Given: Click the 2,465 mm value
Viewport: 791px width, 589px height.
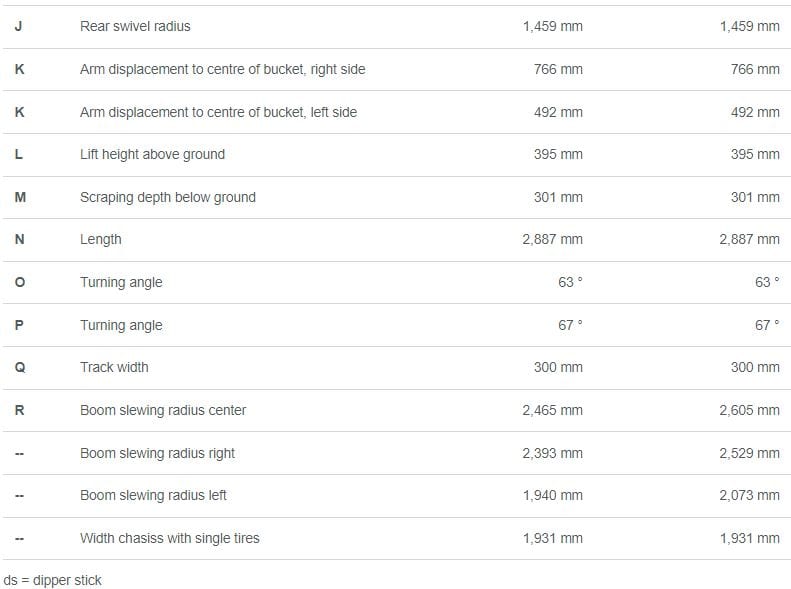Looking at the screenshot, I should [552, 410].
